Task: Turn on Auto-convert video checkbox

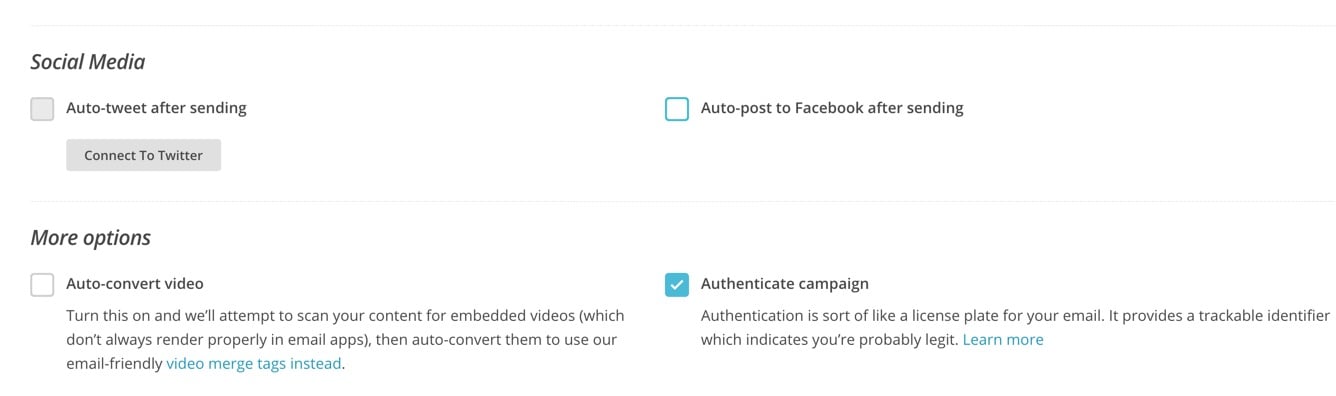Action: click(x=42, y=284)
